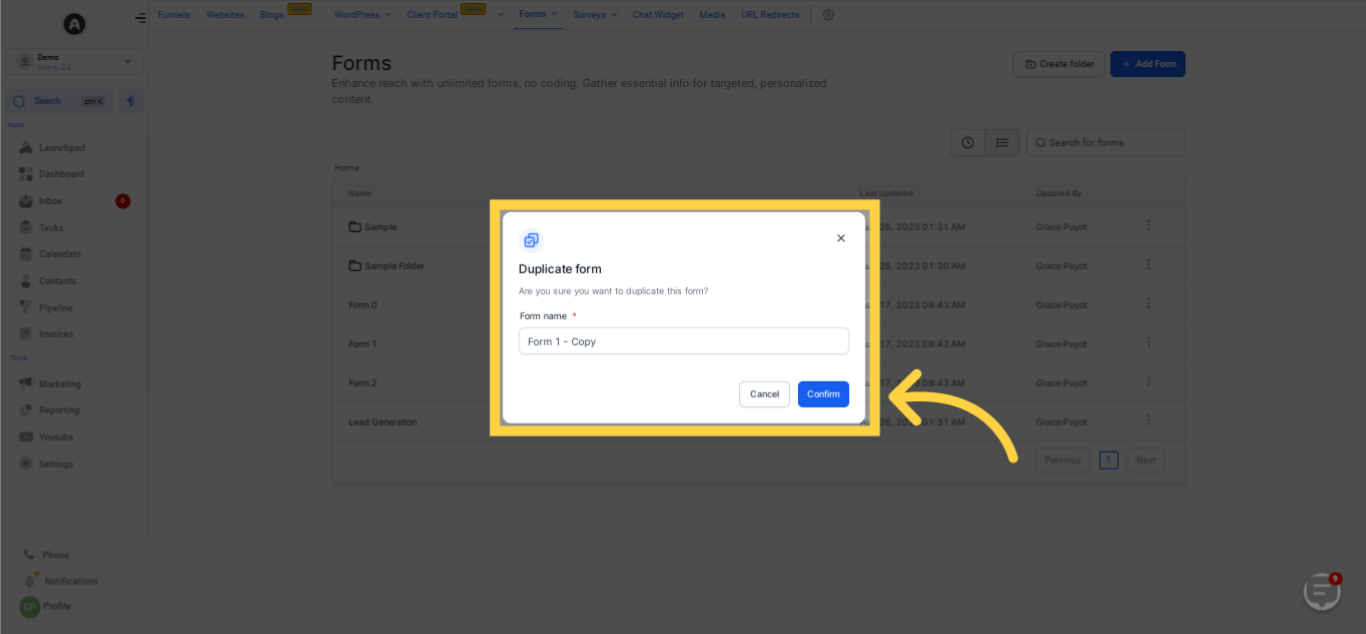The height and width of the screenshot is (634, 1366).
Task: Open three-dot menu for Sample Folder row
Action: (1149, 265)
